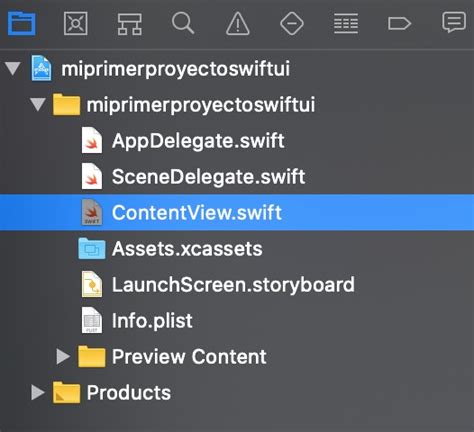Screen dimensions: 474x432
Task: Open the Breakpoint navigator tag icon
Action: click(399, 24)
